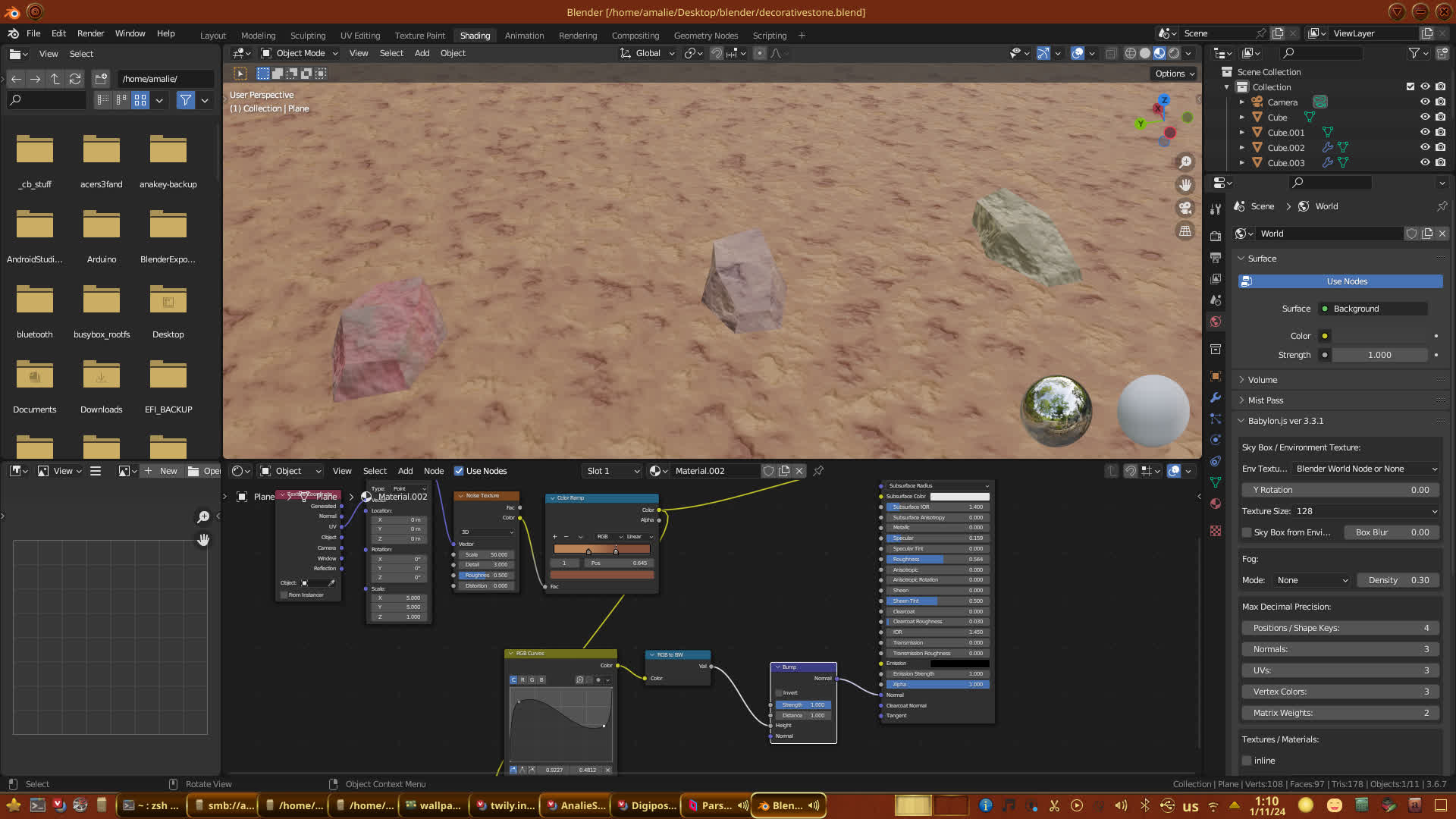1456x819 pixels.
Task: Hide Cube.001 with its eye icon
Action: (1425, 132)
